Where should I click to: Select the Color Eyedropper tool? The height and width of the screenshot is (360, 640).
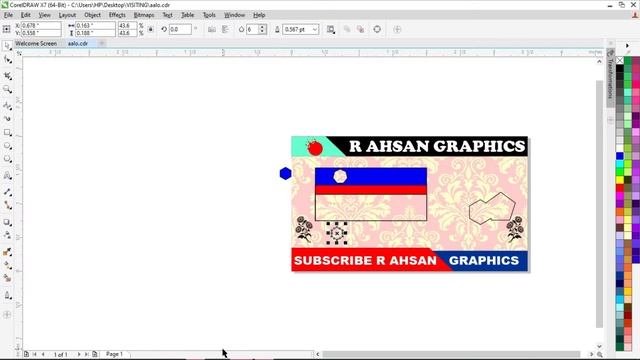pos(7,252)
